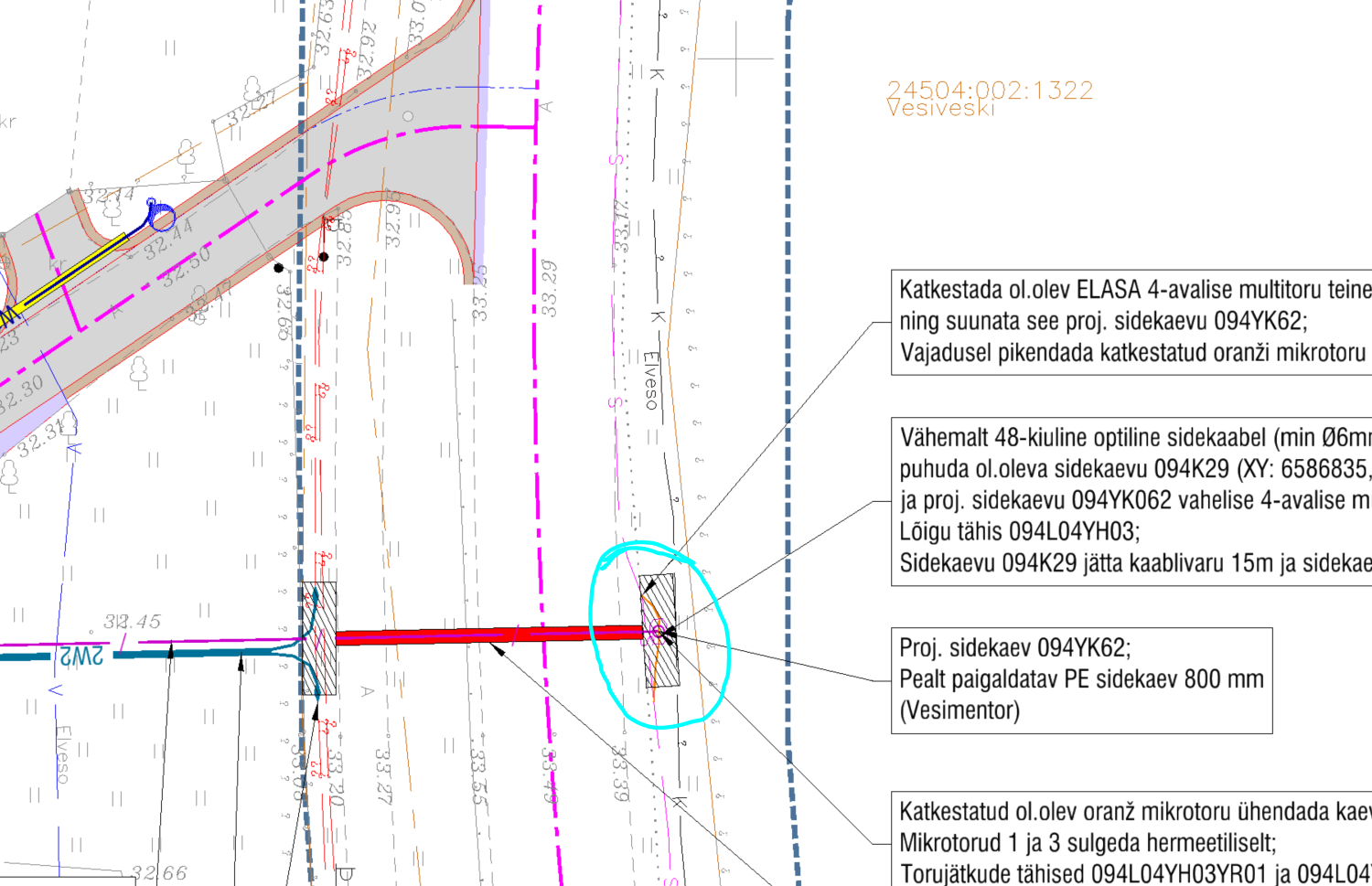
Task: Click the elevation label 32.50 on the road
Action: point(188,266)
